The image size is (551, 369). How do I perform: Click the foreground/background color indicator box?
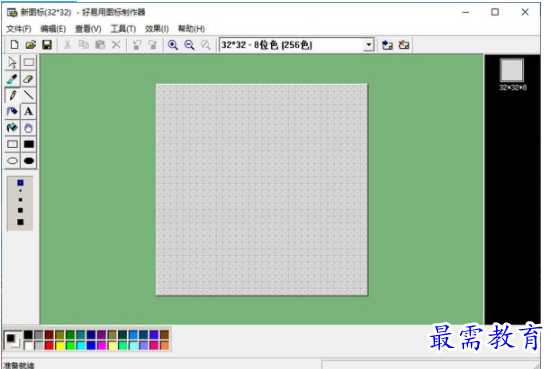[13, 340]
